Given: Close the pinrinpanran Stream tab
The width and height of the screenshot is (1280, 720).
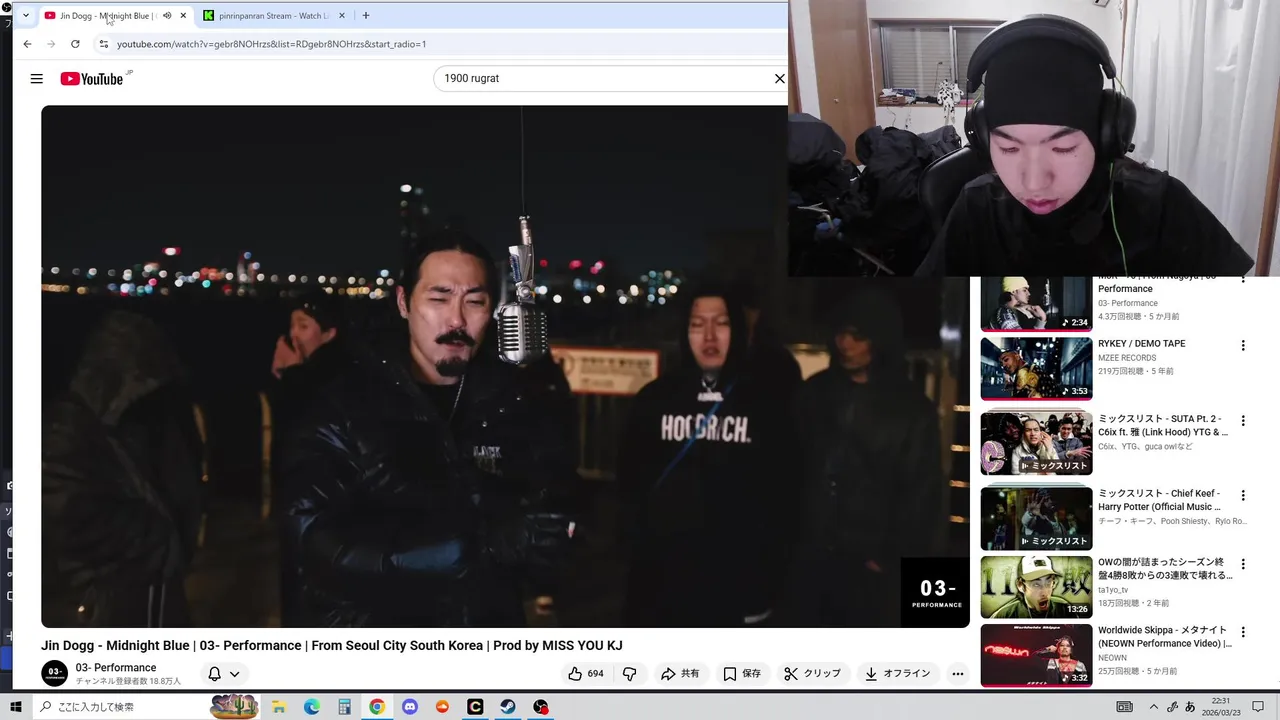Looking at the screenshot, I should point(342,16).
